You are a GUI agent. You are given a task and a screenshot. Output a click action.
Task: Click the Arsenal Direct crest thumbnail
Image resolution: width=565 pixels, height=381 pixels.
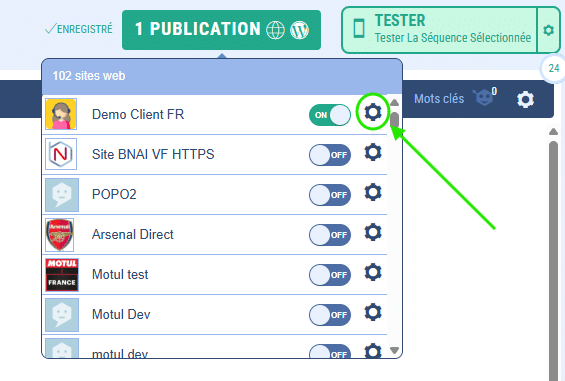(x=60, y=235)
